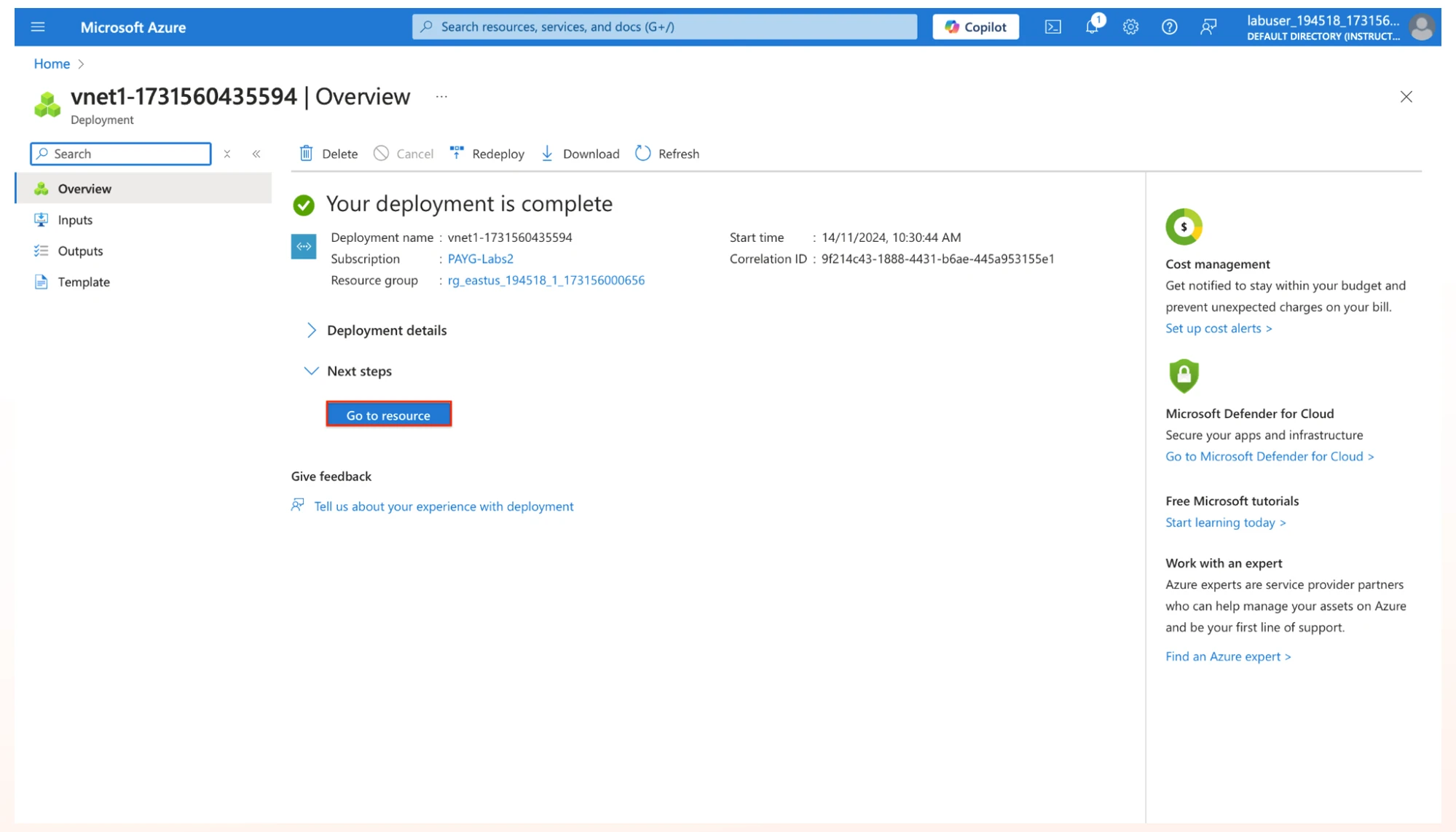Image resolution: width=1456 pixels, height=832 pixels.
Task: Click the Copilot button
Action: pyautogui.click(x=975, y=27)
